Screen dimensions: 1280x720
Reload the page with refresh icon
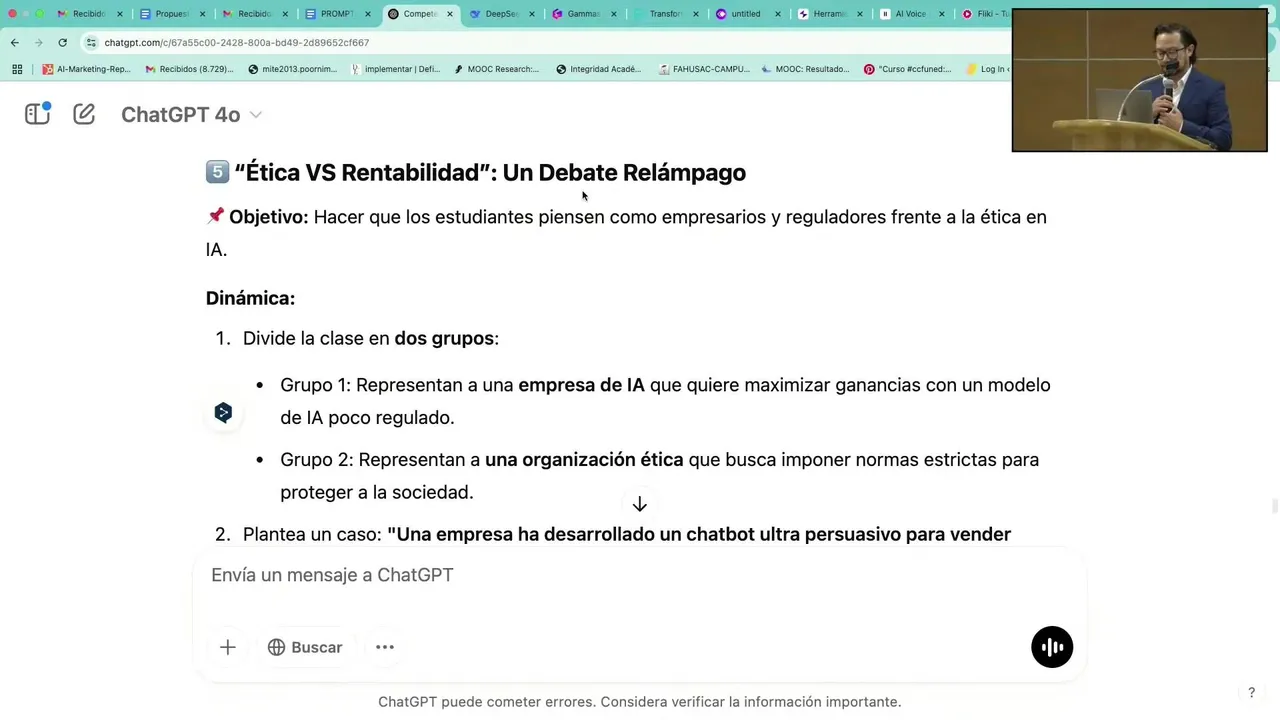pyautogui.click(x=63, y=42)
